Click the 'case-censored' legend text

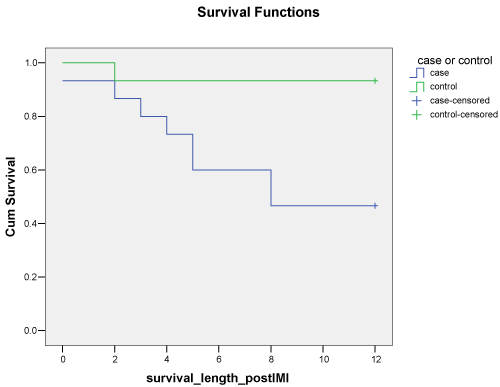pyautogui.click(x=460, y=100)
